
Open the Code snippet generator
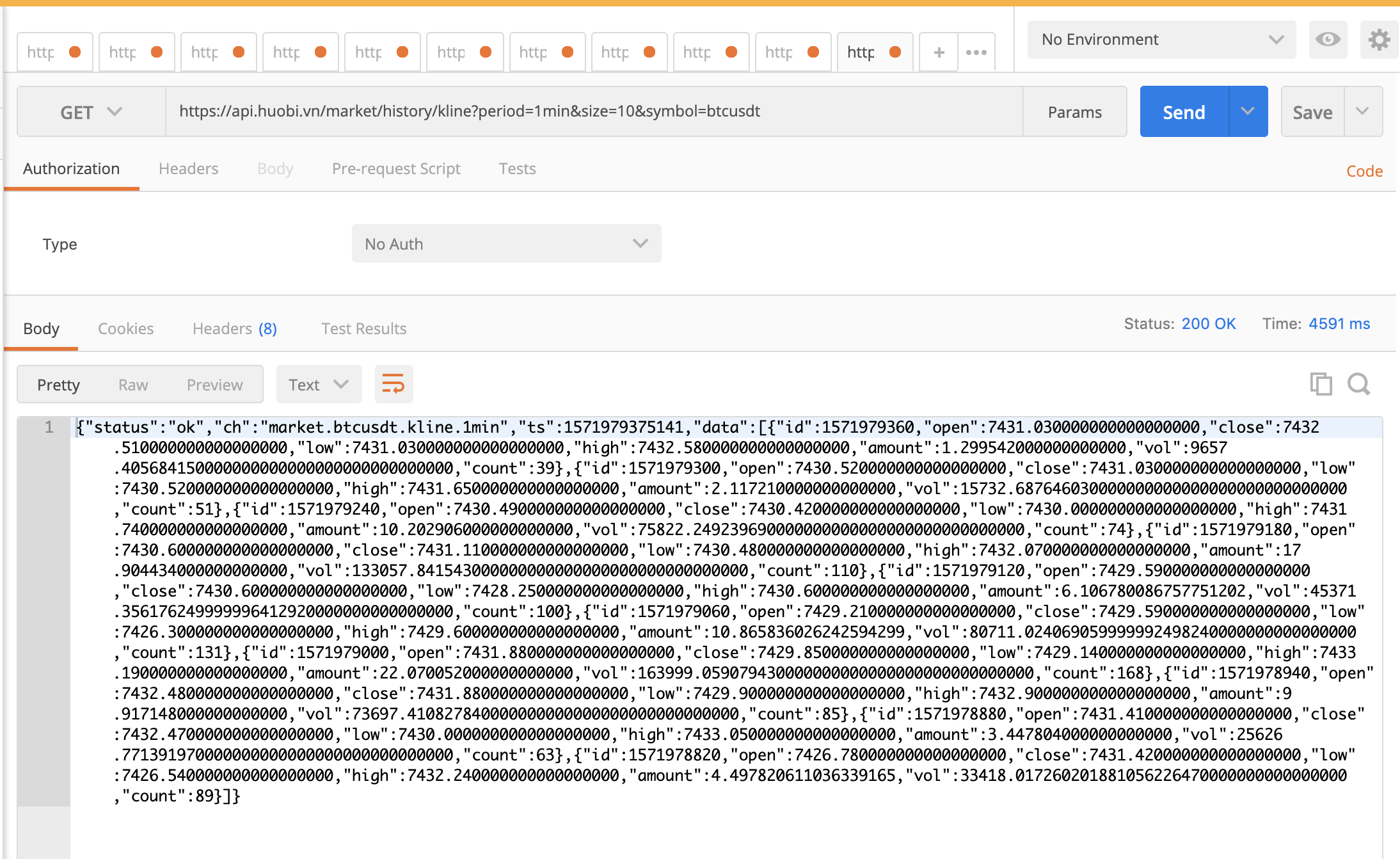(1364, 170)
